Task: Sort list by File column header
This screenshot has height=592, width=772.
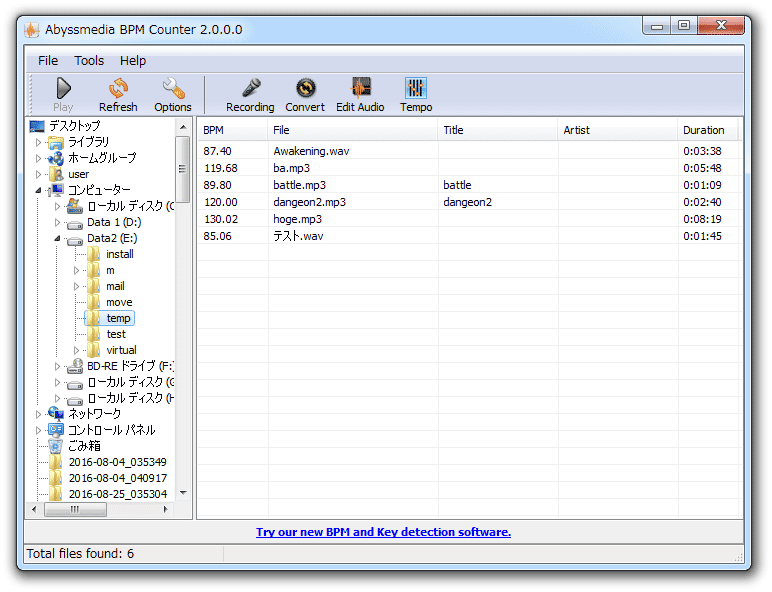Action: [x=353, y=130]
